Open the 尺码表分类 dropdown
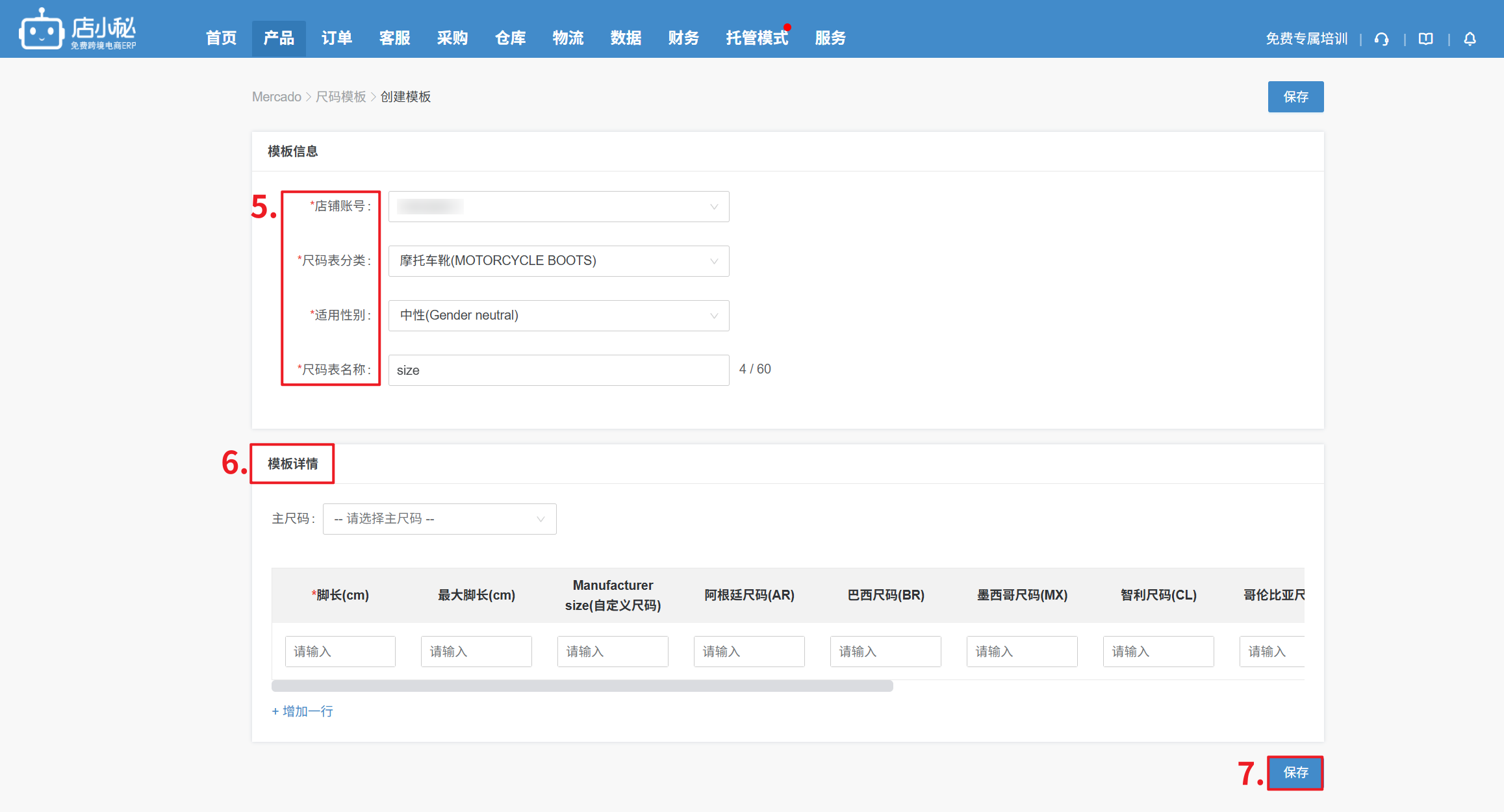This screenshot has width=1504, height=812. coord(558,261)
